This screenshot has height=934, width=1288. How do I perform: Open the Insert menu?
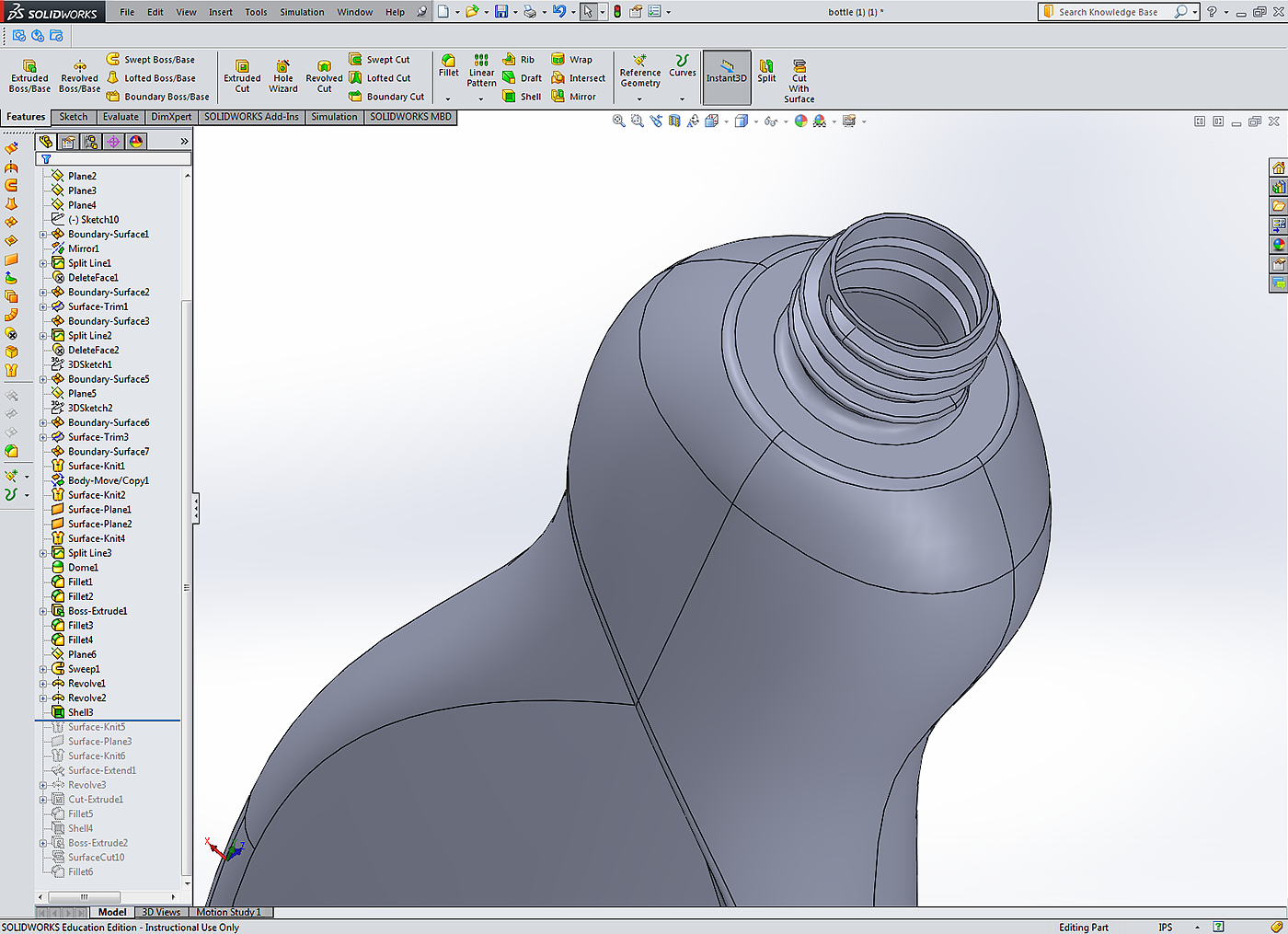point(221,12)
